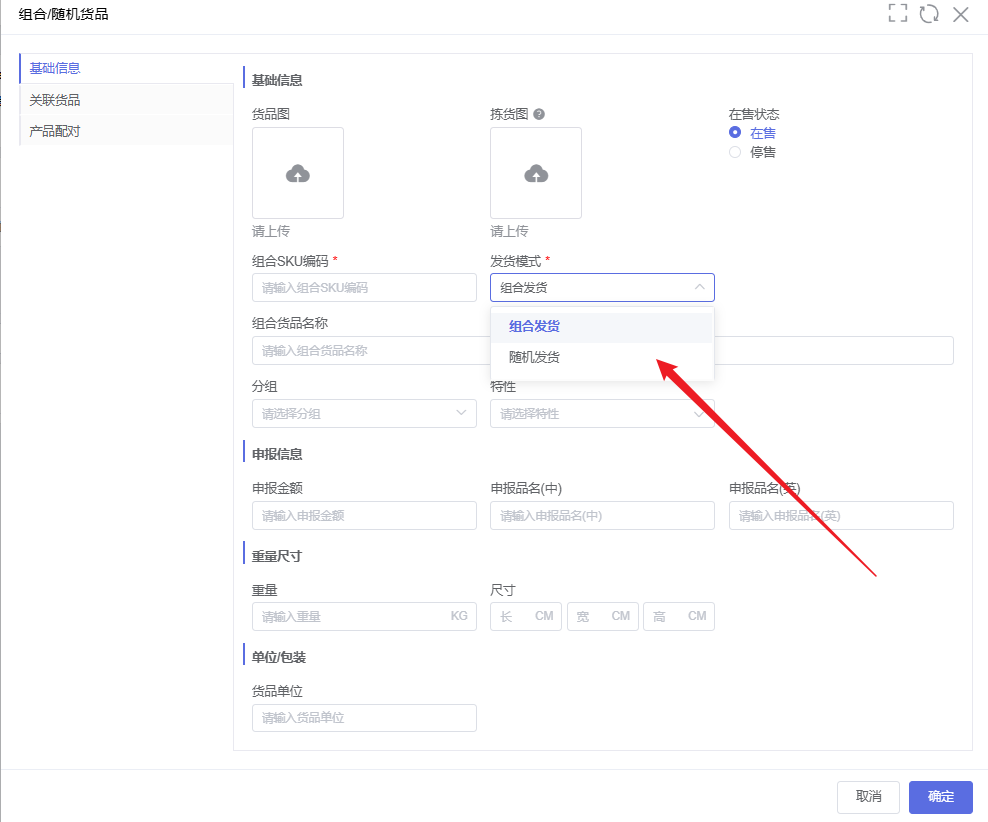The height and width of the screenshot is (822, 988).
Task: Choose the 随机发货 option in the list
Action: [x=602, y=357]
